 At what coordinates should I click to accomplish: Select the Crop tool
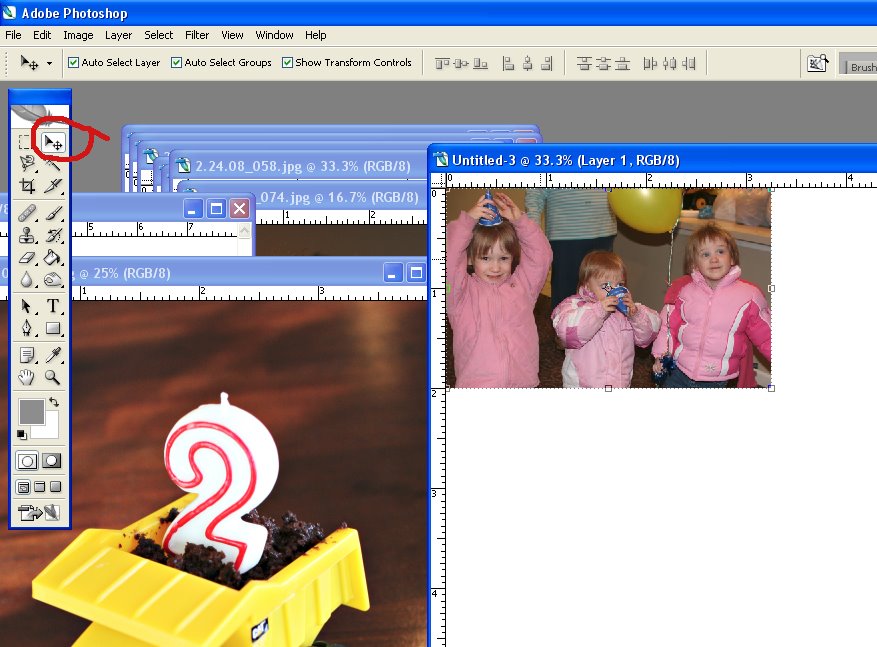point(28,186)
